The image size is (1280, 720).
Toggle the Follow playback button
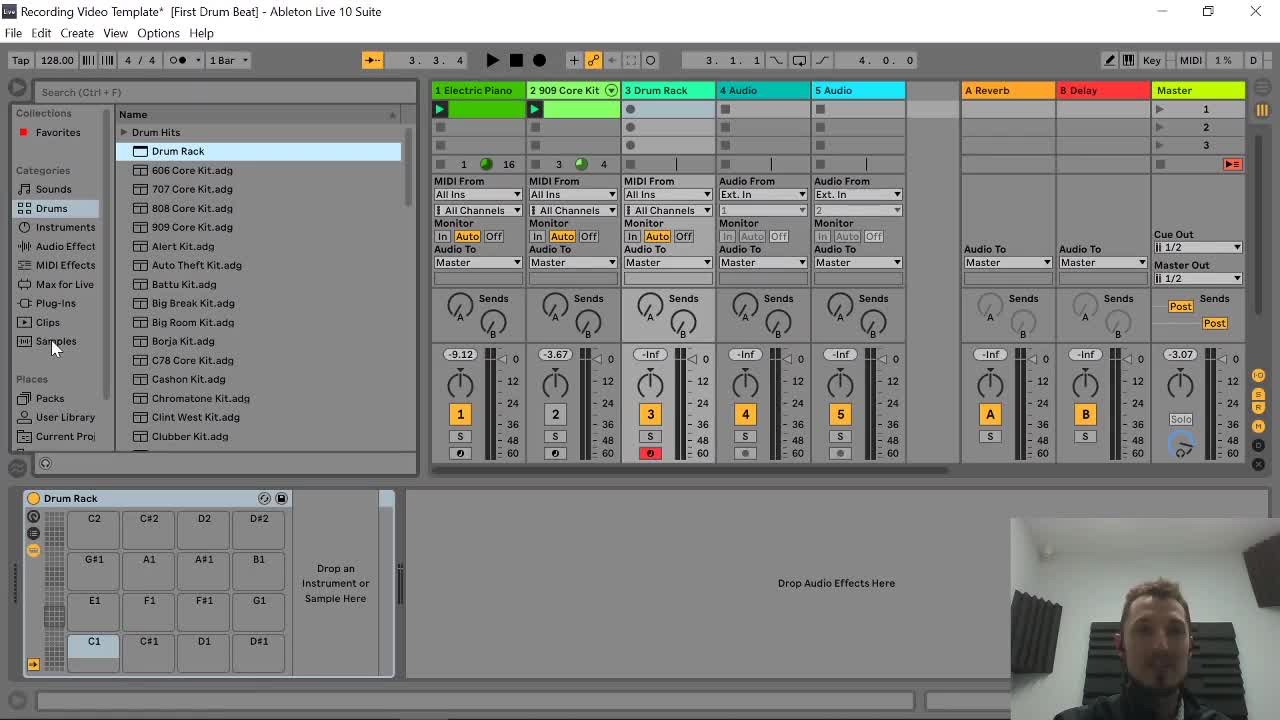[372, 60]
